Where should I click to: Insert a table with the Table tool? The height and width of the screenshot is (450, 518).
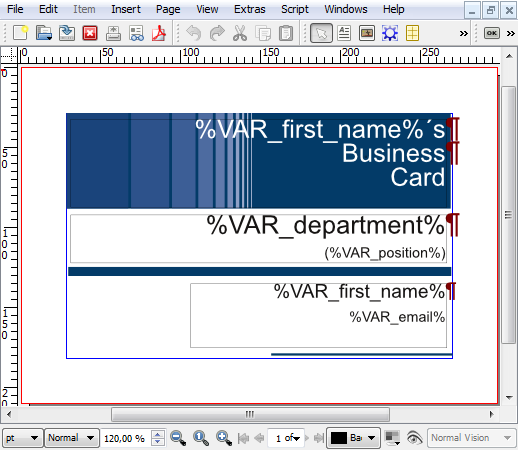click(412, 33)
